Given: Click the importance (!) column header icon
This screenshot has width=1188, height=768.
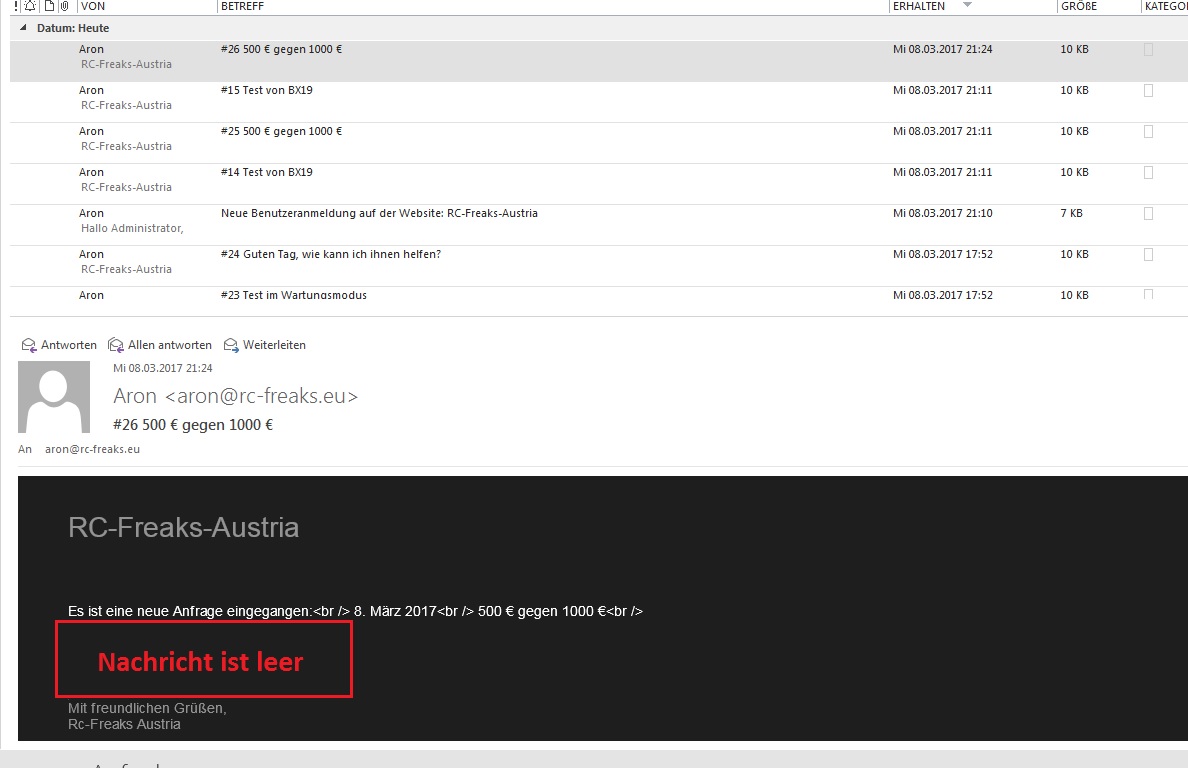Looking at the screenshot, I should 16,6.
